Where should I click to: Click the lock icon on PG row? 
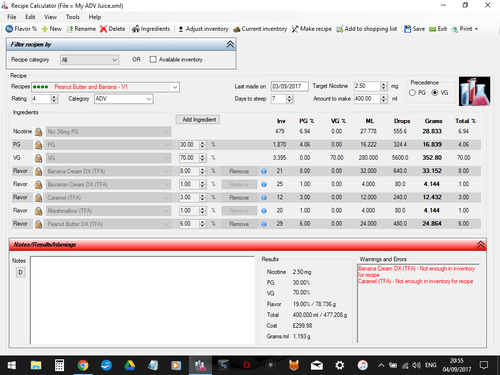(x=38, y=145)
